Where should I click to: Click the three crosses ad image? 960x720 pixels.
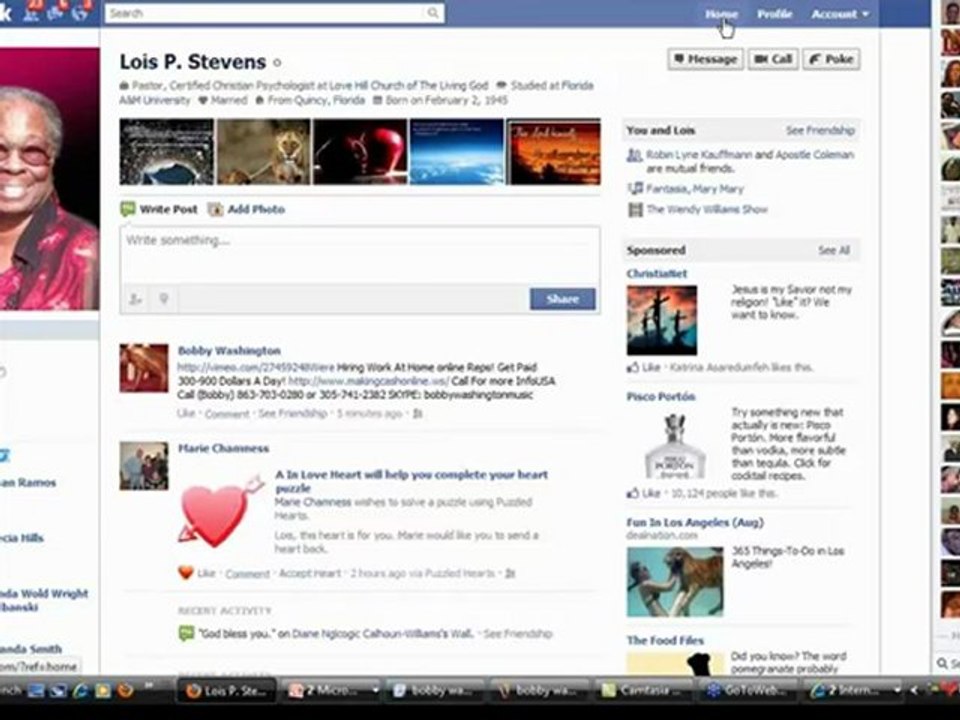[x=662, y=320]
